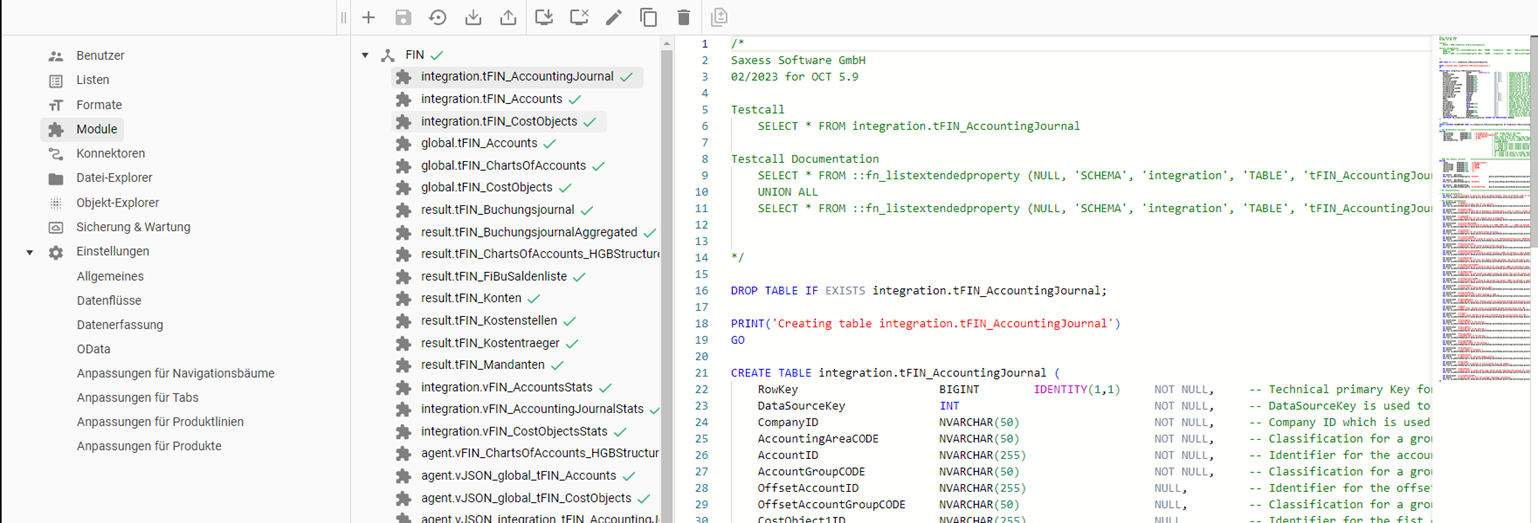Open Datenflüsse under Einstellungen
Screen dimensions: 1538x523
pos(109,300)
